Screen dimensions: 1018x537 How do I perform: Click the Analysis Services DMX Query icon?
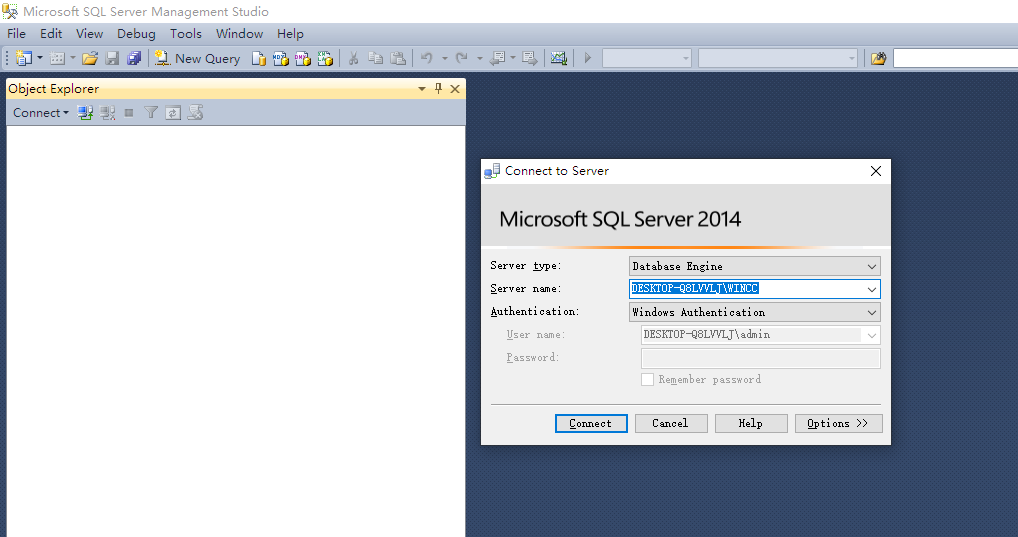(x=303, y=58)
